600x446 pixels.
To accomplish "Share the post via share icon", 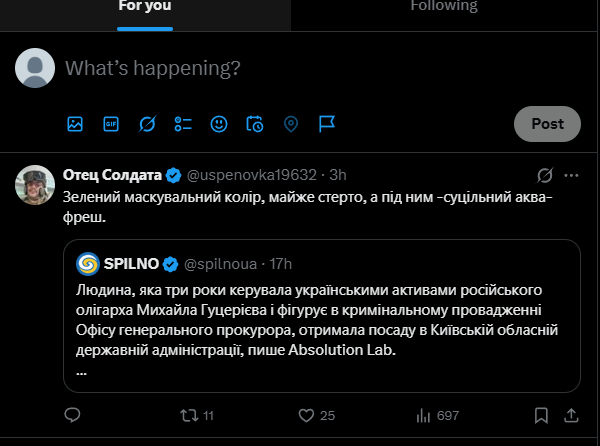I will pyautogui.click(x=571, y=415).
